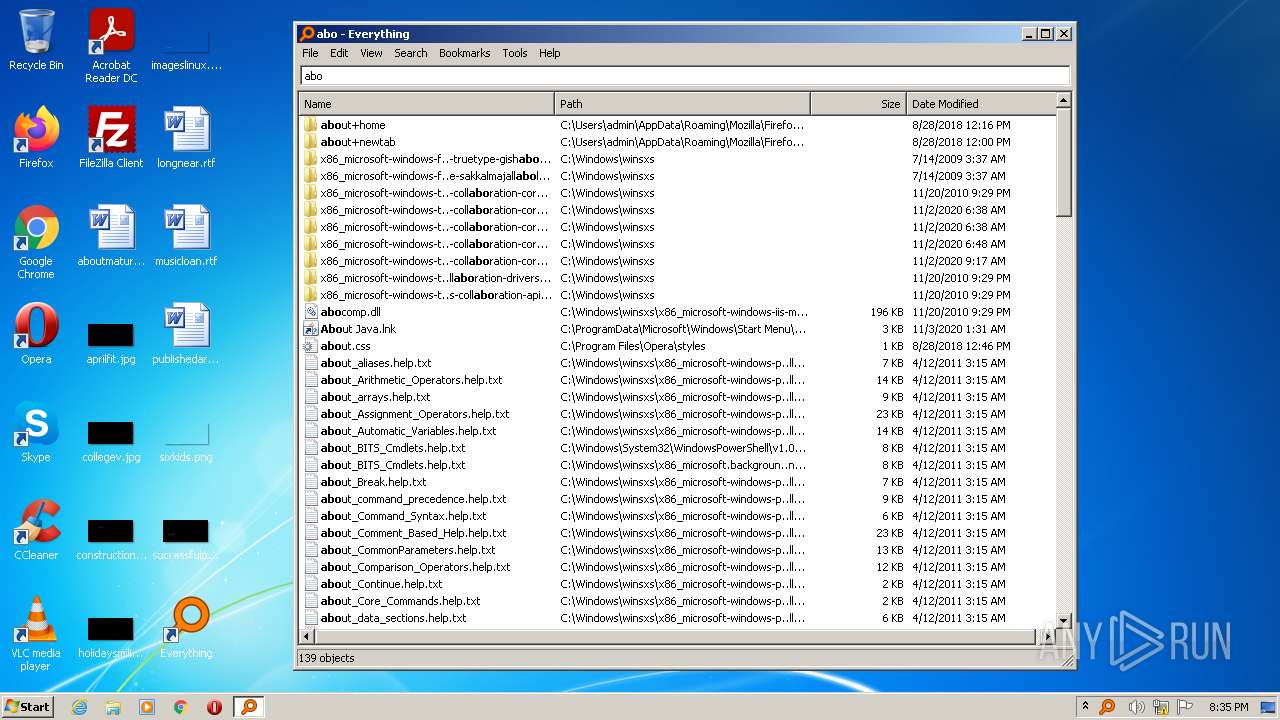Viewport: 1280px width, 720px height.
Task: Sort results by Name column header
Action: pos(426,104)
